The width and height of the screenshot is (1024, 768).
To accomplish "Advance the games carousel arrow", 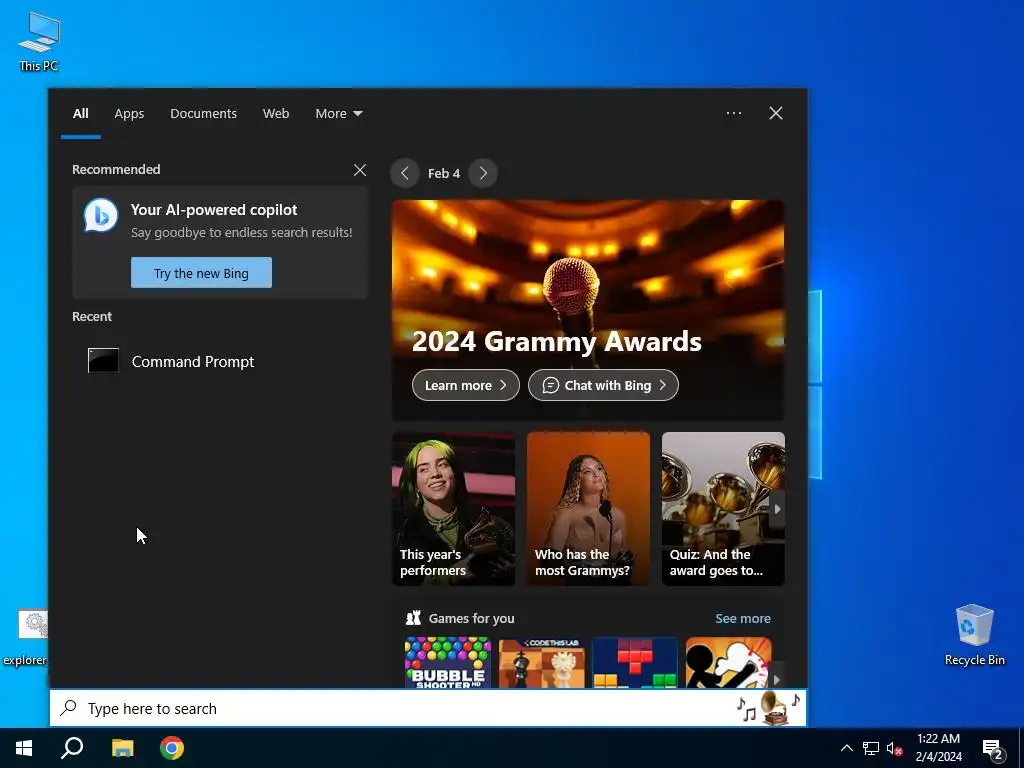I will click(x=776, y=679).
